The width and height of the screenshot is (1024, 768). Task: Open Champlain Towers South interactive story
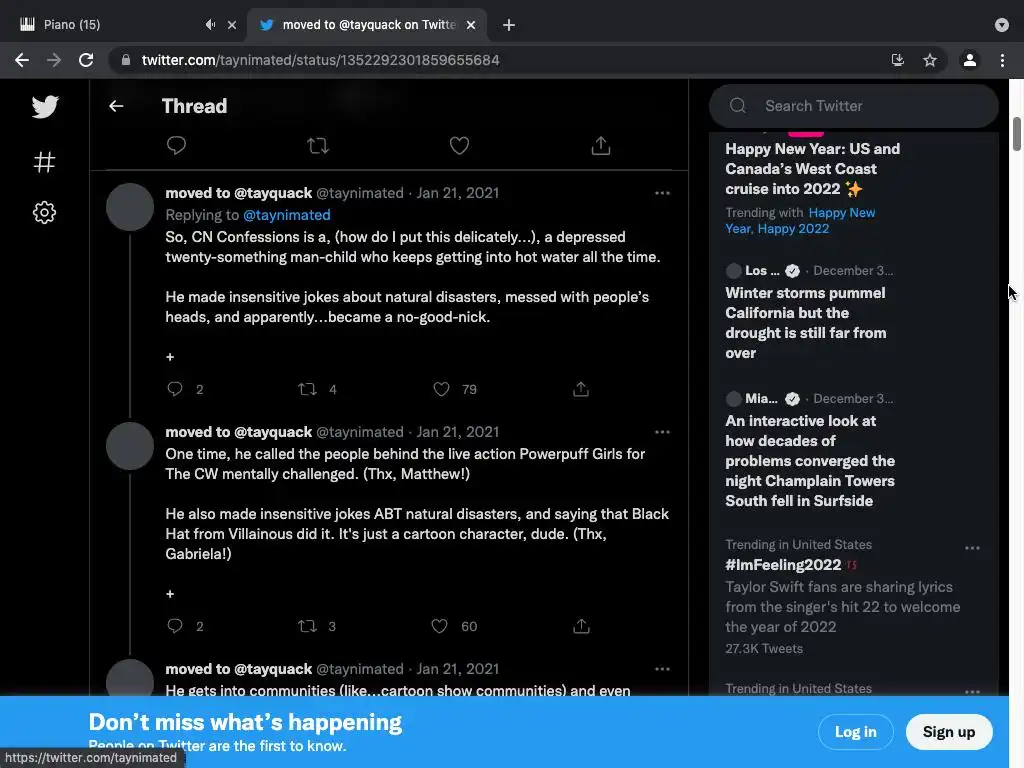tap(810, 461)
